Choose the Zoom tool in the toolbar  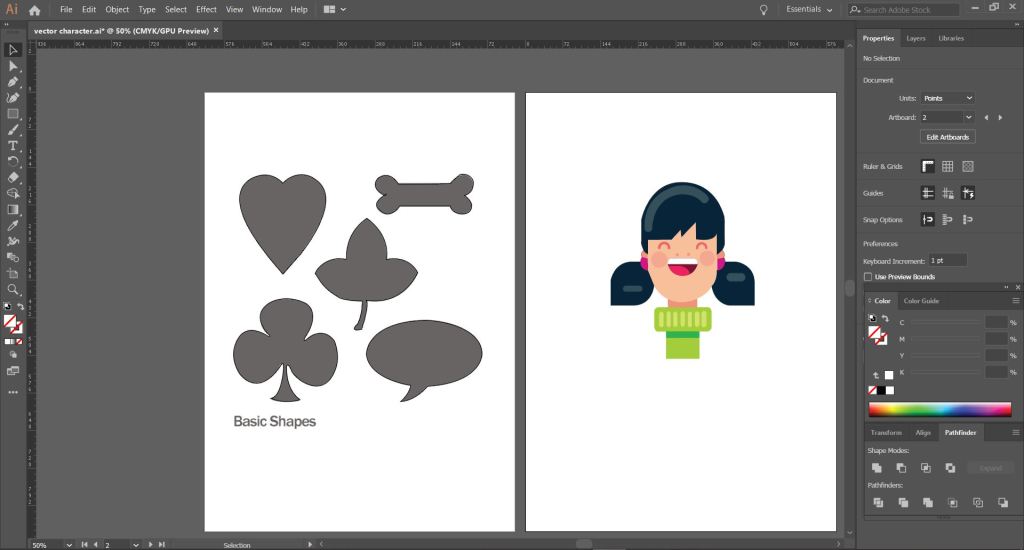tap(13, 289)
